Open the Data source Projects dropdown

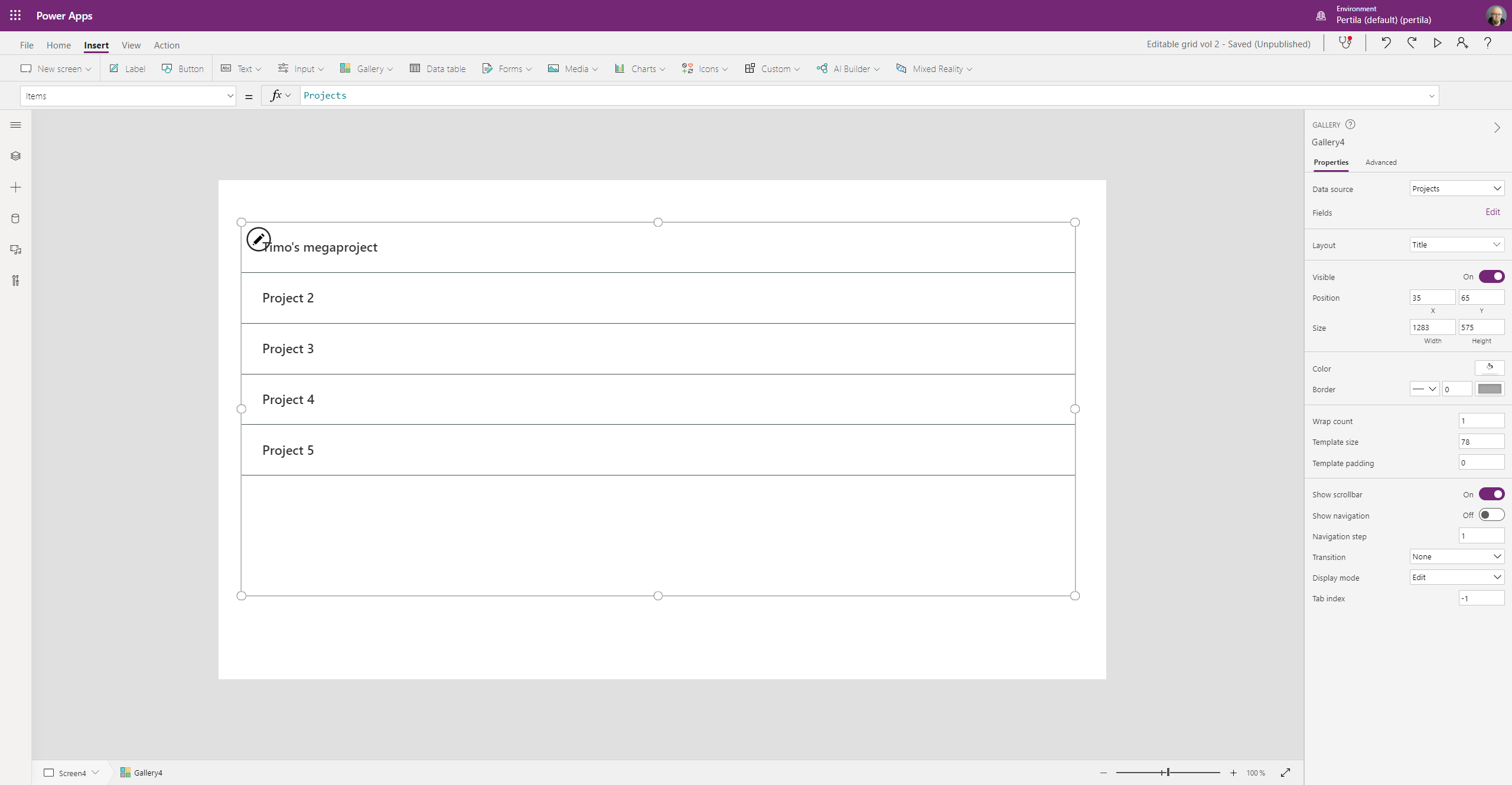1456,188
